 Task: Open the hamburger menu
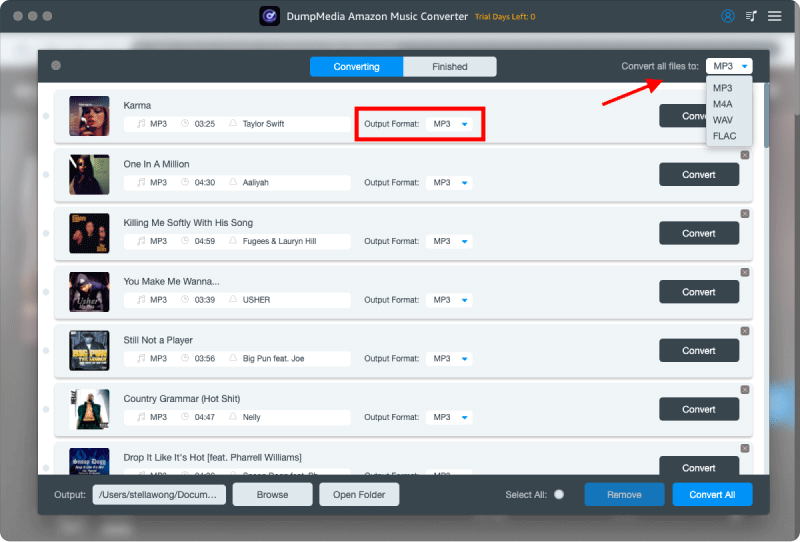pos(774,16)
